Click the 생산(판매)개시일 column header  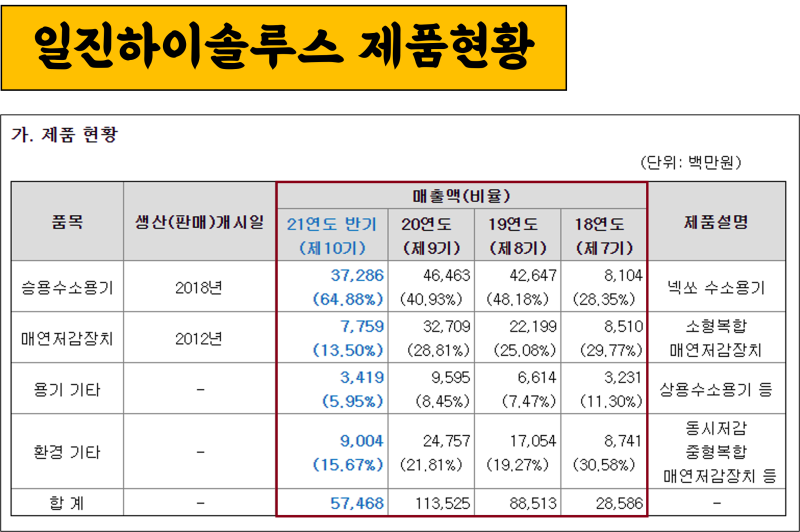[199, 221]
